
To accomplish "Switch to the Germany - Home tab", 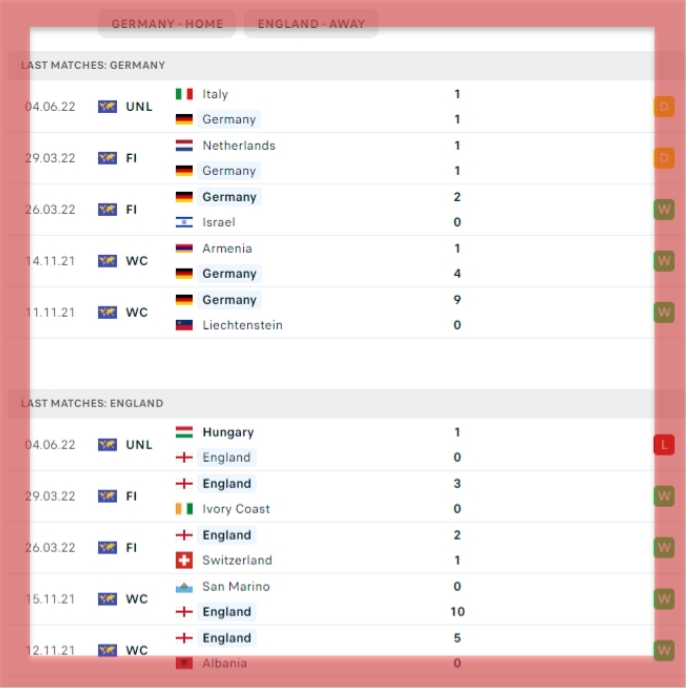I will point(167,24).
